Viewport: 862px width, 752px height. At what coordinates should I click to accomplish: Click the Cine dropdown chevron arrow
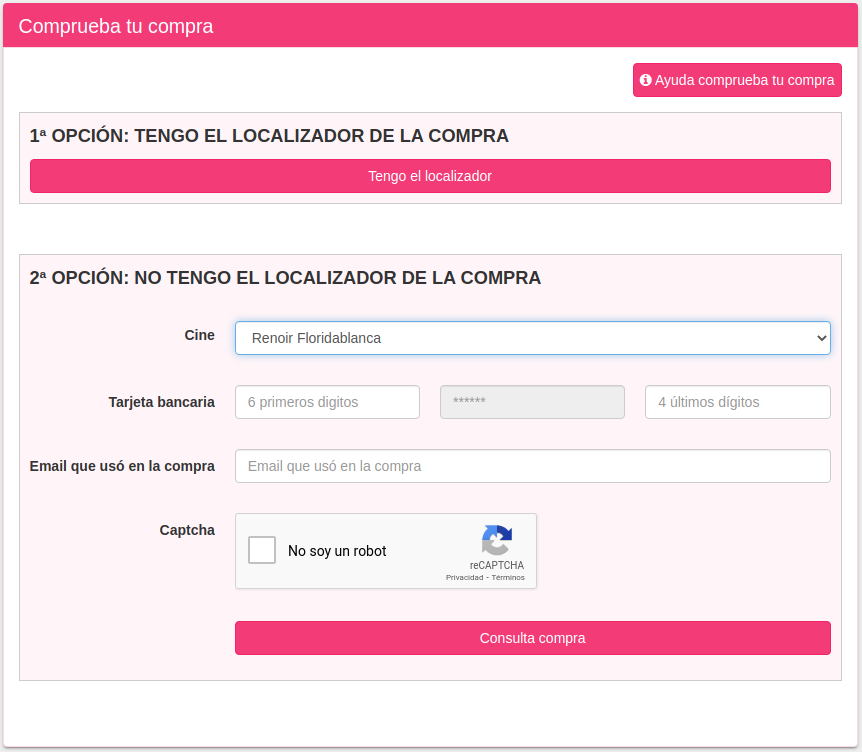[822, 338]
